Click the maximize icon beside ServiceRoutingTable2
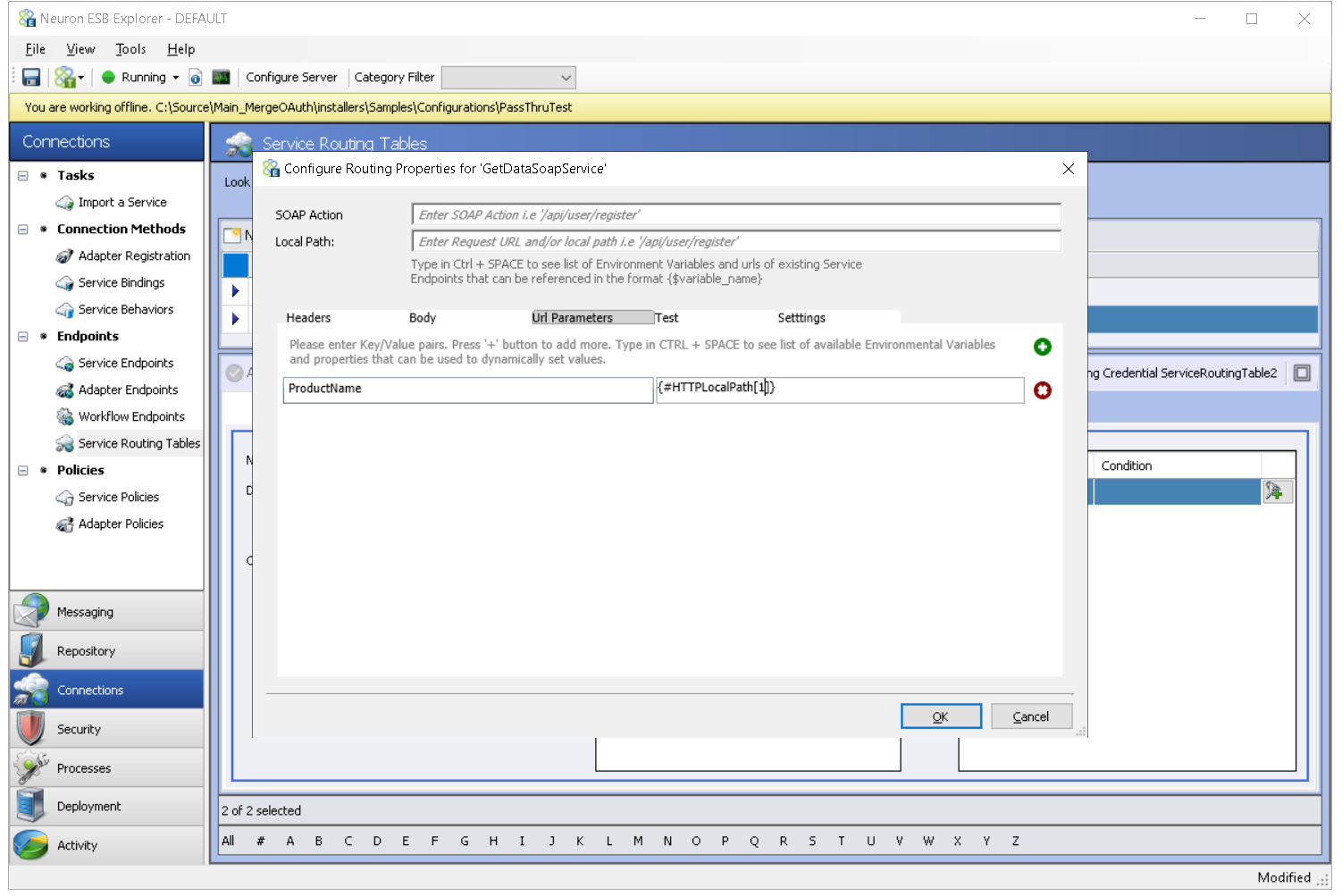The height and width of the screenshot is (896, 1342). [x=1303, y=373]
